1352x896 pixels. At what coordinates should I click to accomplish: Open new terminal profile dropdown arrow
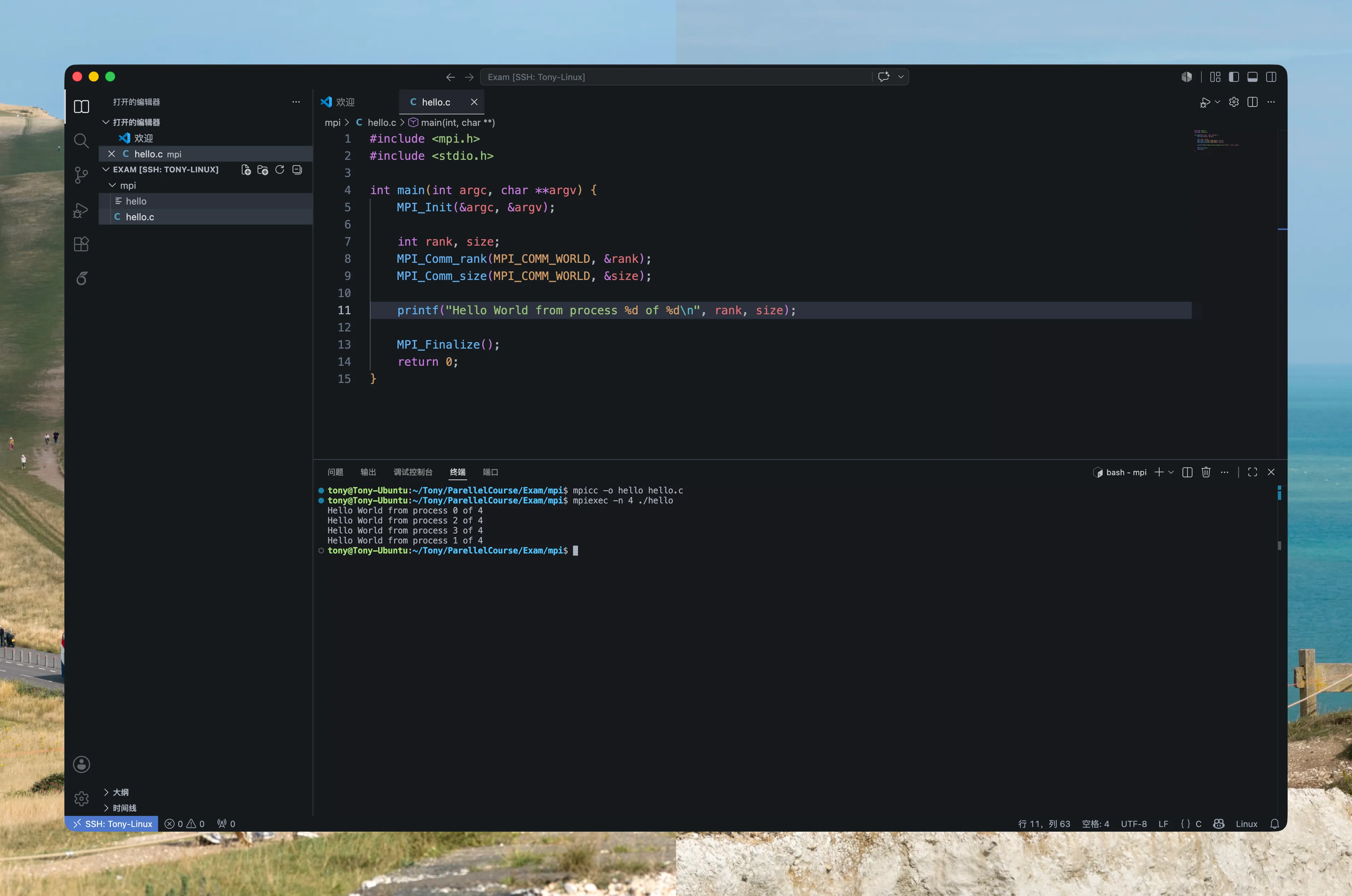click(x=1171, y=473)
